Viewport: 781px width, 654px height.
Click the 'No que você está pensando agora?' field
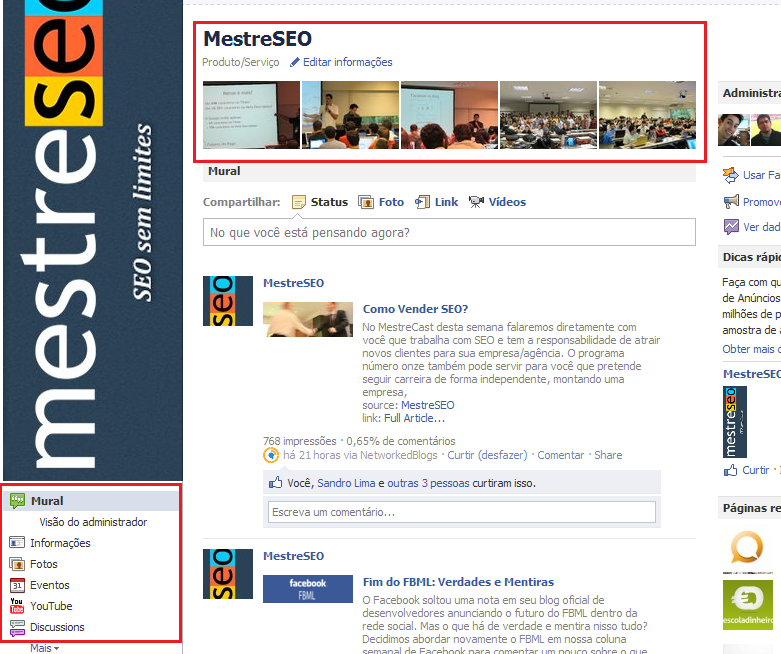pyautogui.click(x=448, y=233)
